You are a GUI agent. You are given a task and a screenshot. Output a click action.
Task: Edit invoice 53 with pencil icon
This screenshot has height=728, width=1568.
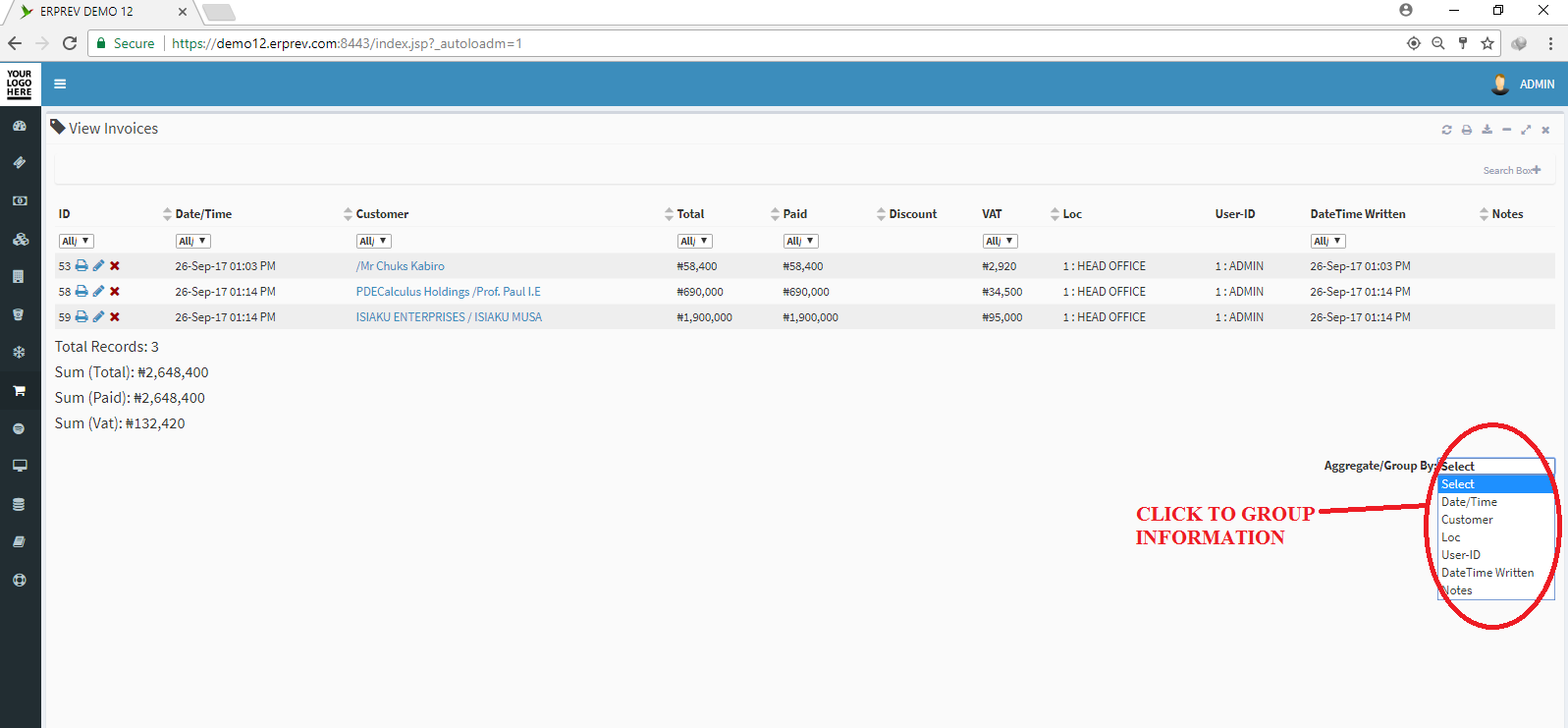click(x=98, y=265)
